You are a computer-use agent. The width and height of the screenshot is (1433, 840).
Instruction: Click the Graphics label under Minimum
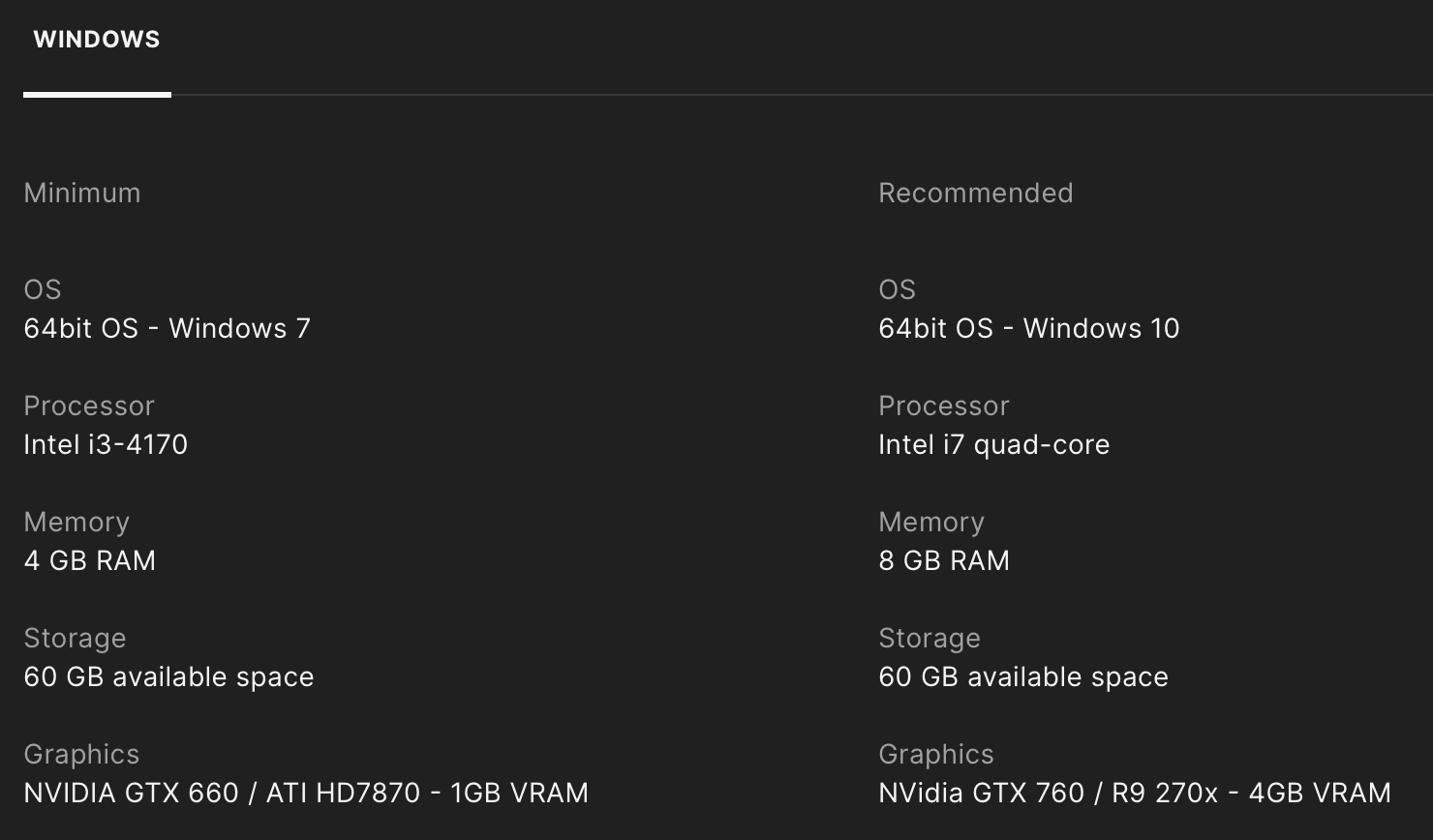coord(81,754)
